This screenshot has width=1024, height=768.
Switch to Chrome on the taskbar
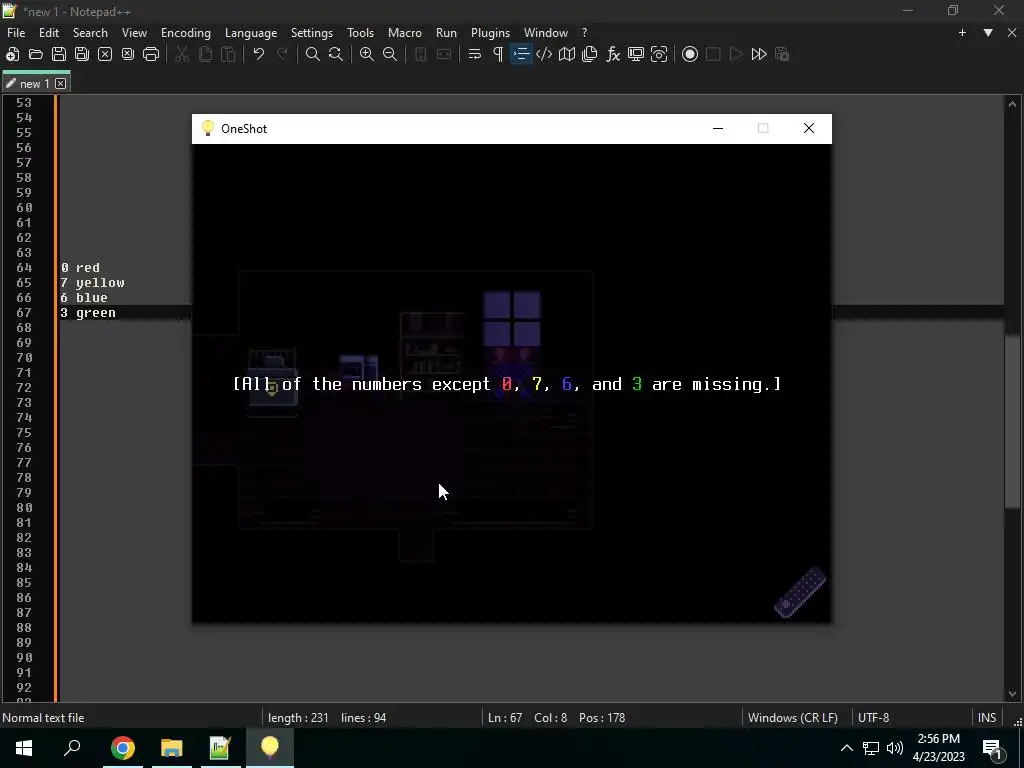123,748
